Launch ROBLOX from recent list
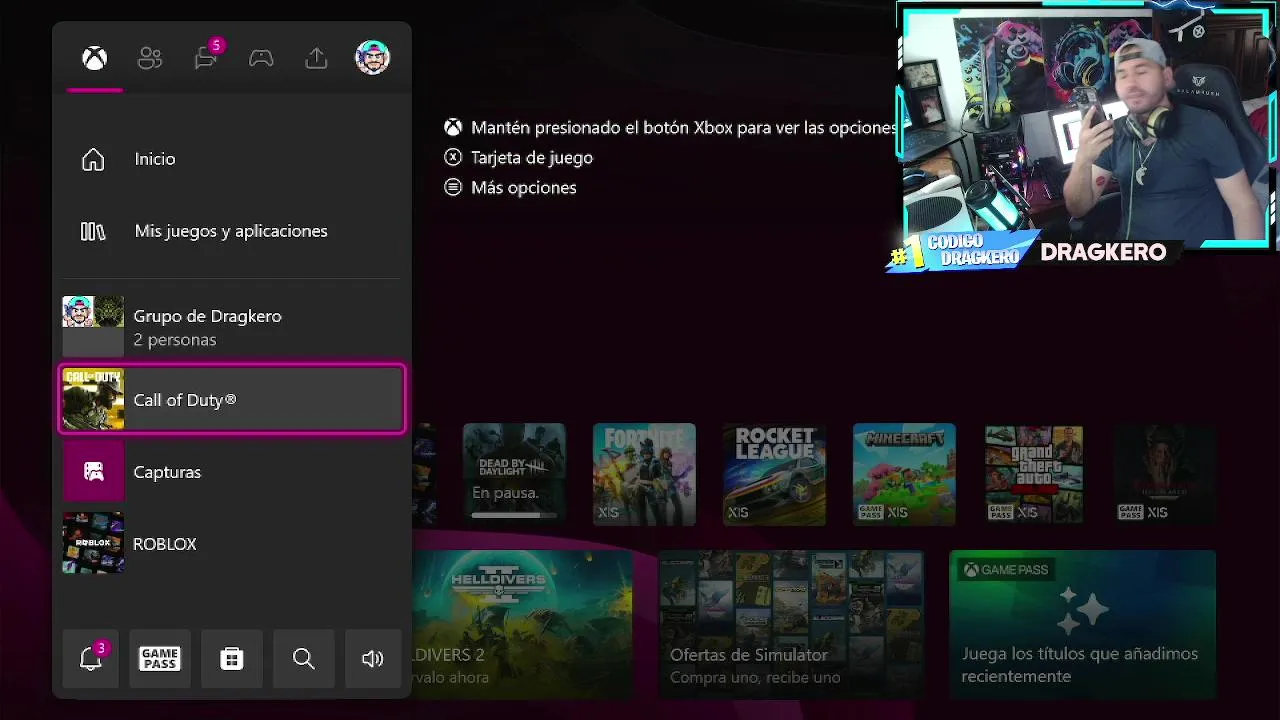Image resolution: width=1280 pixels, height=720 pixels. click(232, 543)
